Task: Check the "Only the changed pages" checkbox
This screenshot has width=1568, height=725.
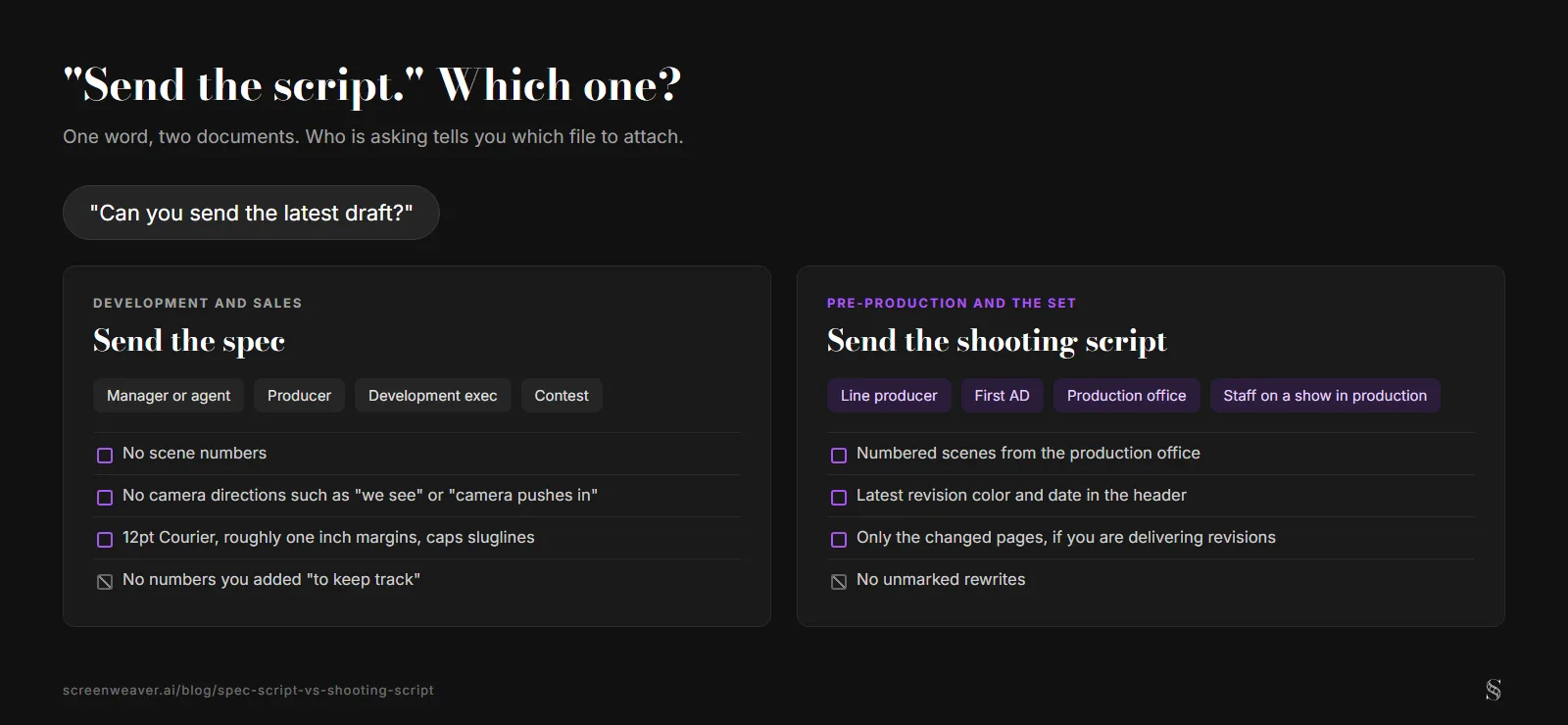Action: point(839,539)
